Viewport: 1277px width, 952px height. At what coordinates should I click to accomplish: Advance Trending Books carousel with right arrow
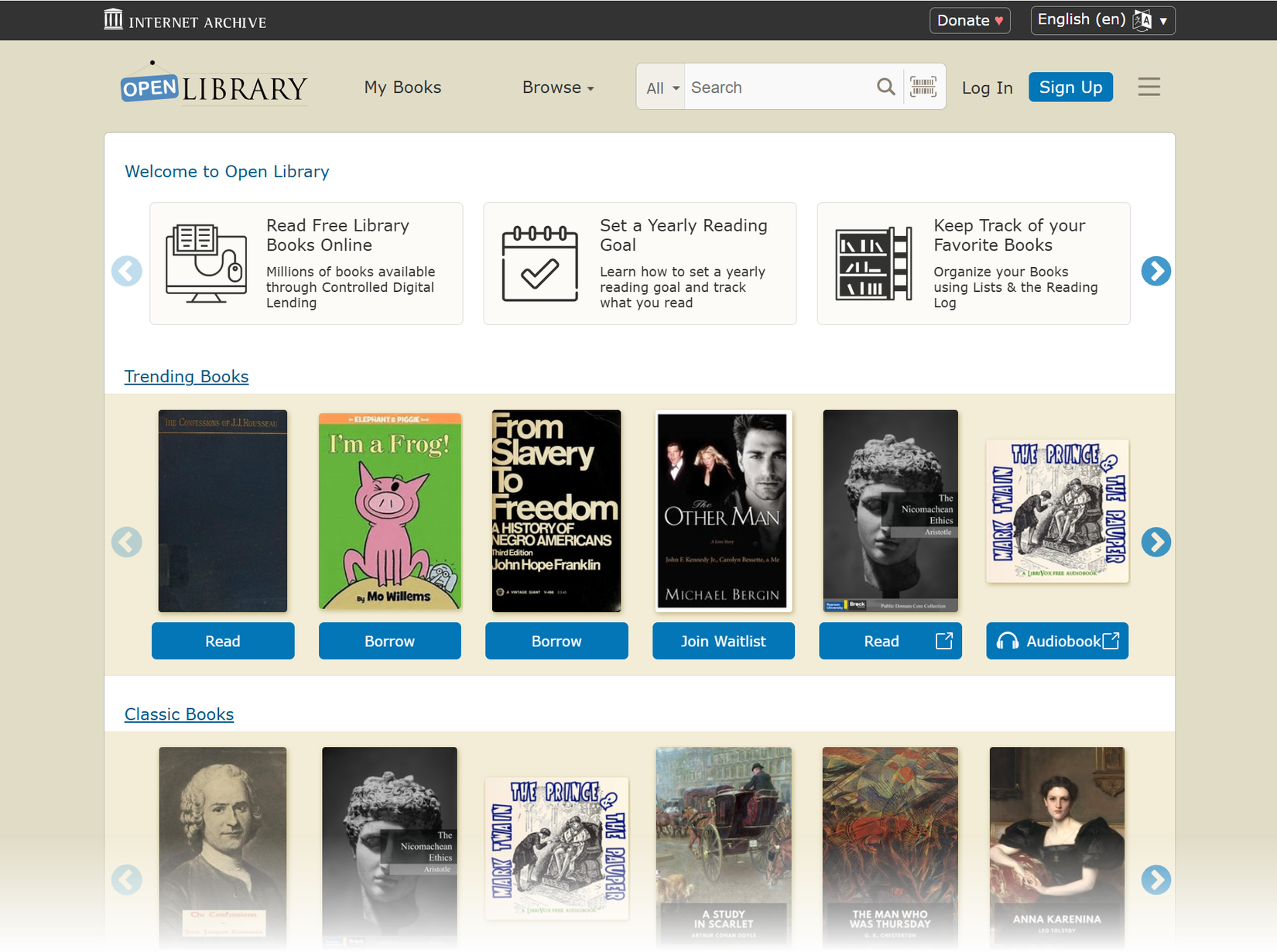[1155, 542]
